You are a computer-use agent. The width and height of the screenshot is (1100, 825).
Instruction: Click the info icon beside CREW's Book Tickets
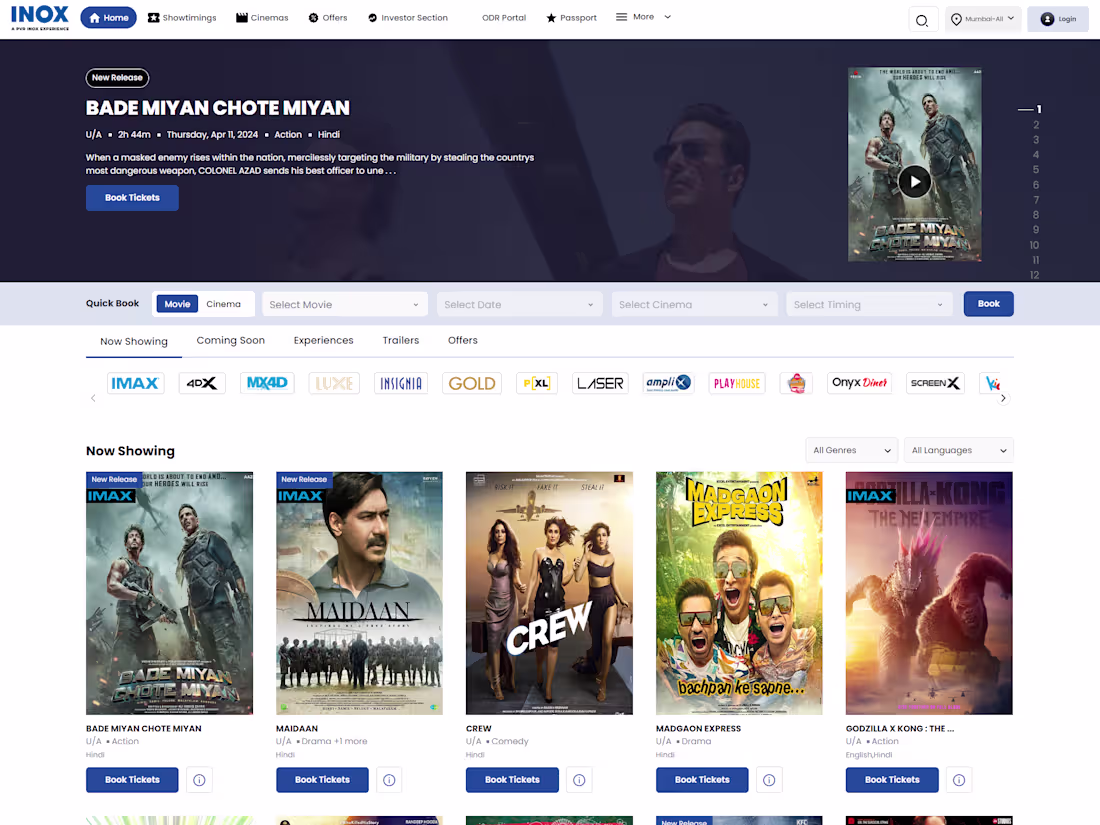click(579, 779)
